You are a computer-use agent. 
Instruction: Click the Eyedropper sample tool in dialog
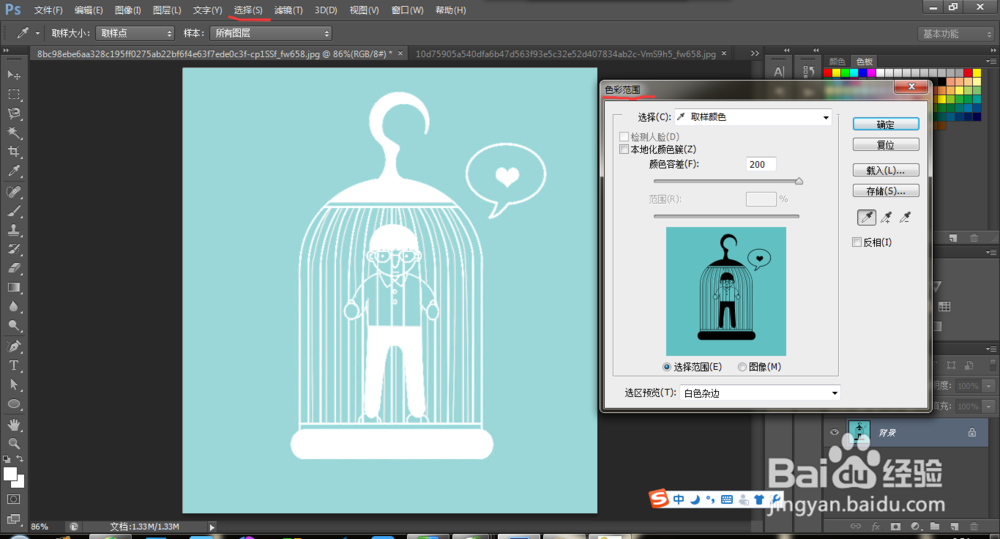866,218
